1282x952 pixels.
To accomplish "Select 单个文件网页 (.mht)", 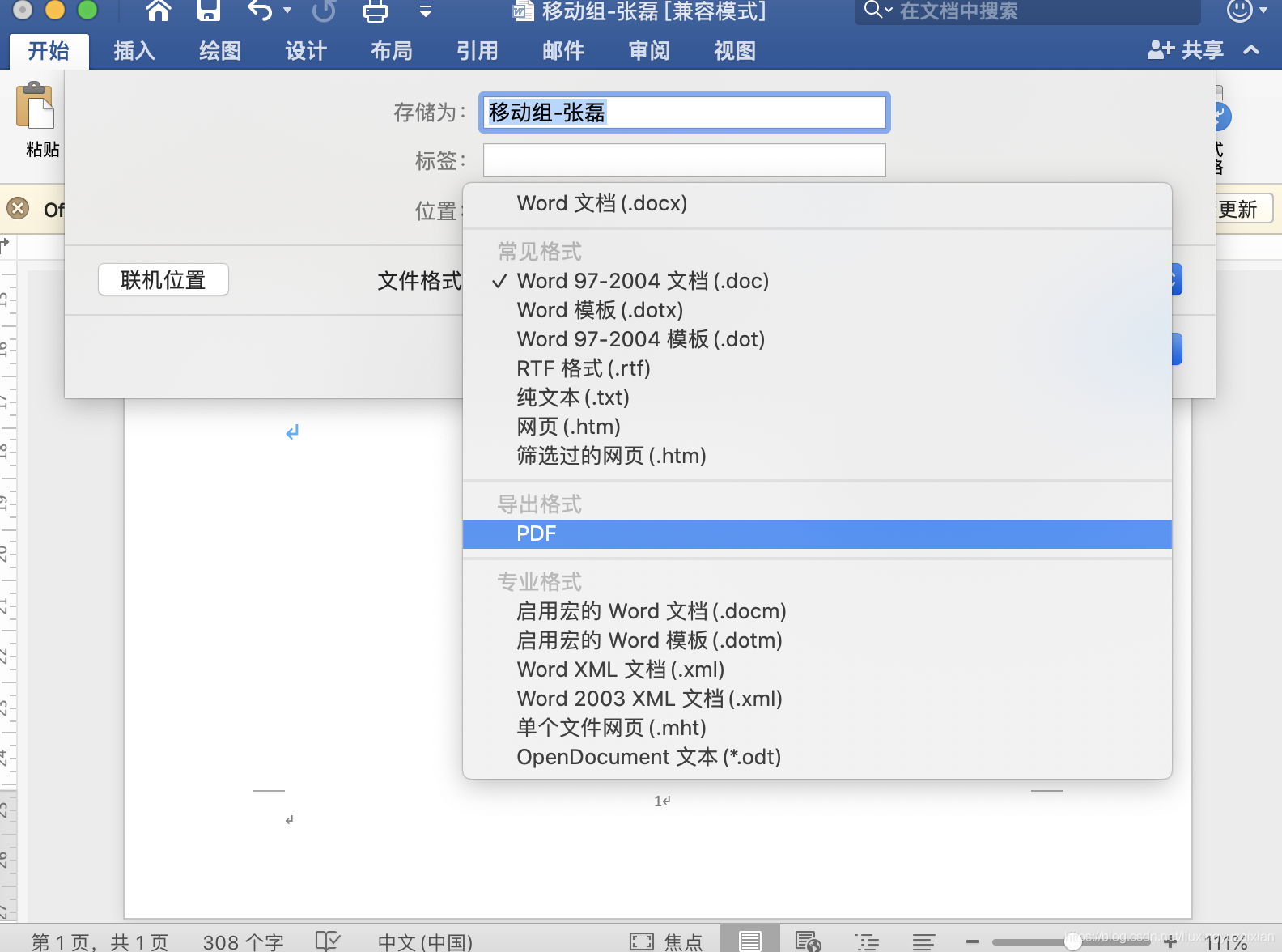I will [x=817, y=728].
